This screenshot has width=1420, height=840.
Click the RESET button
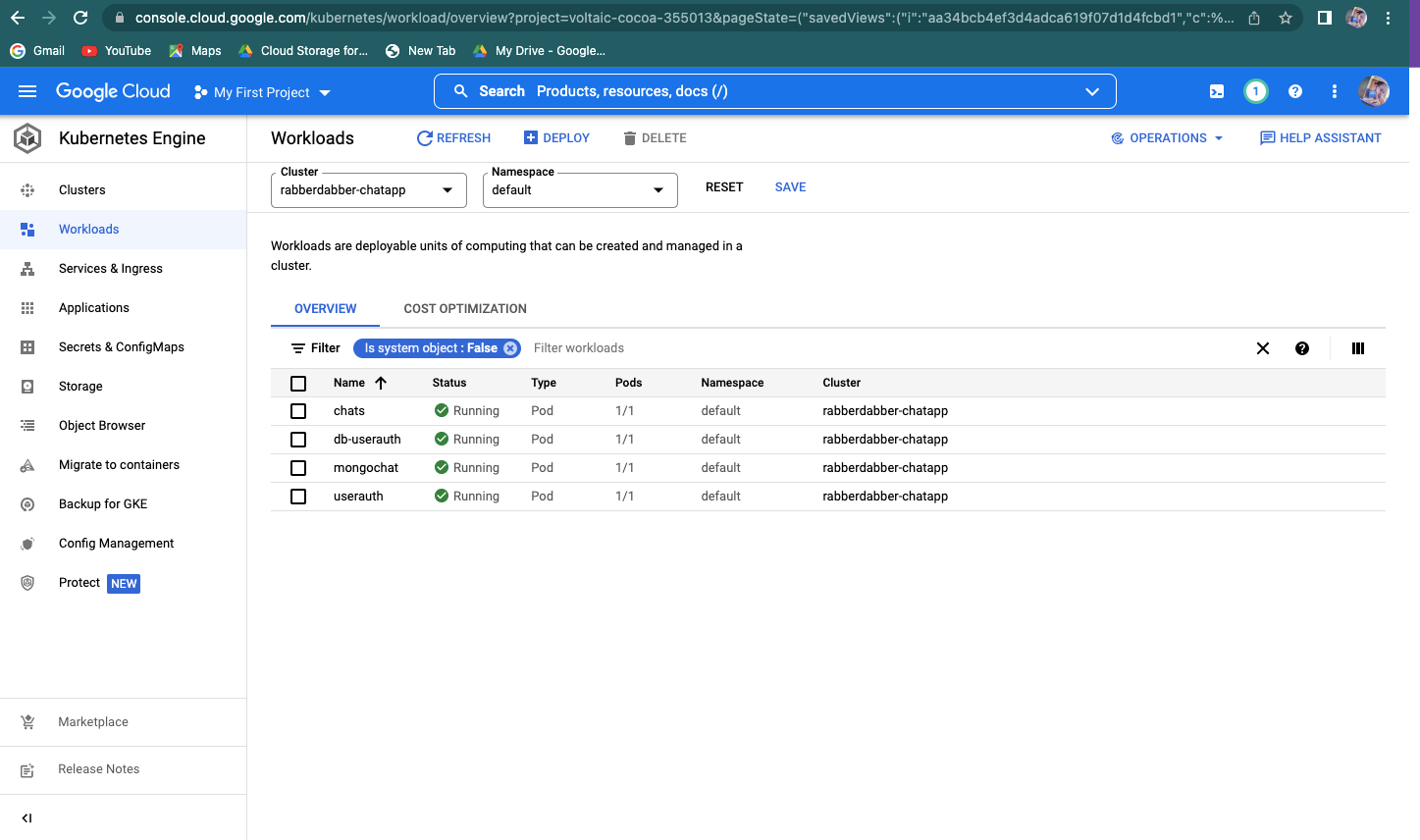coord(724,187)
